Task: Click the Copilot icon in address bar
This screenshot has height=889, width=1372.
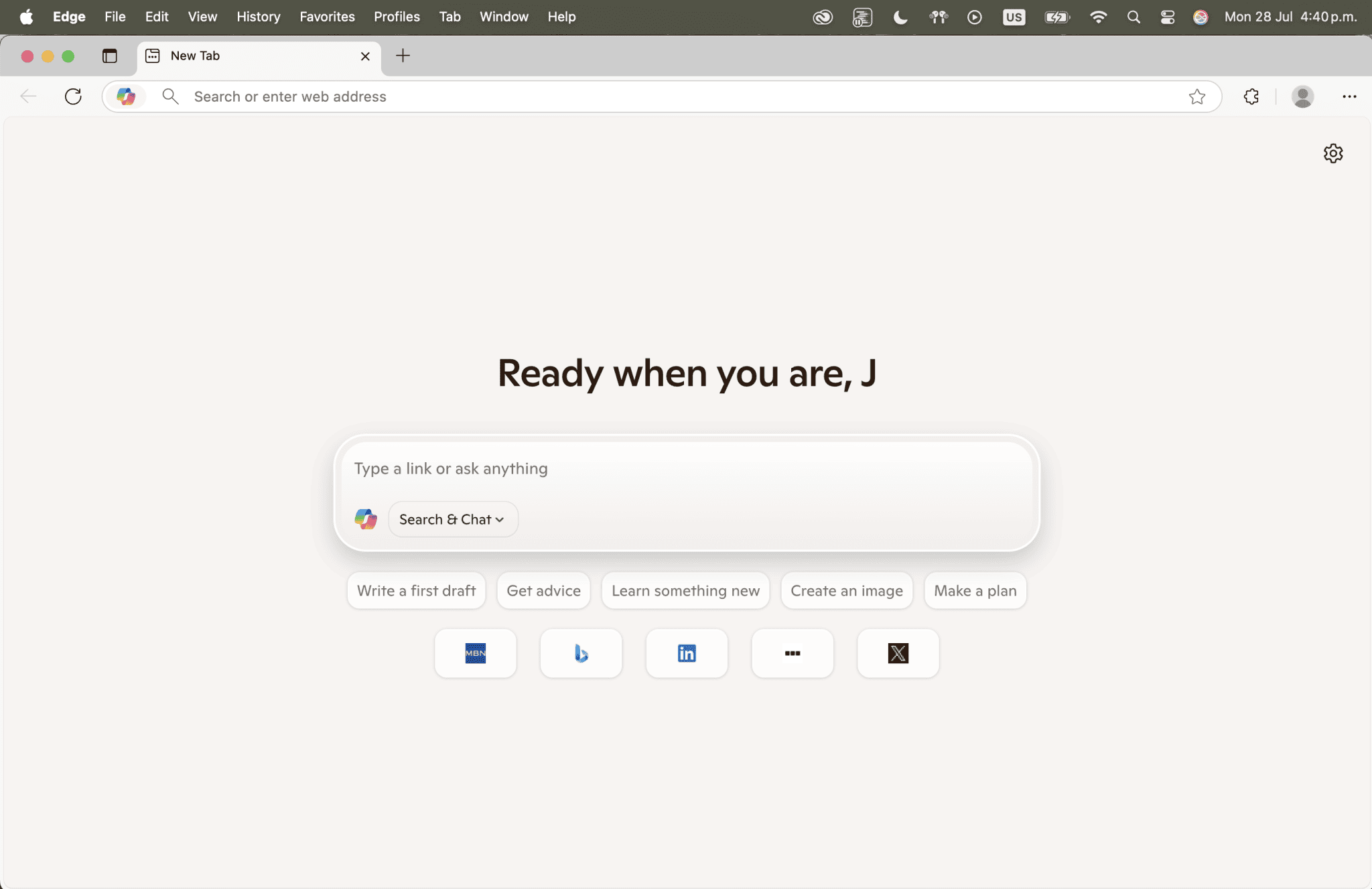Action: tap(126, 96)
